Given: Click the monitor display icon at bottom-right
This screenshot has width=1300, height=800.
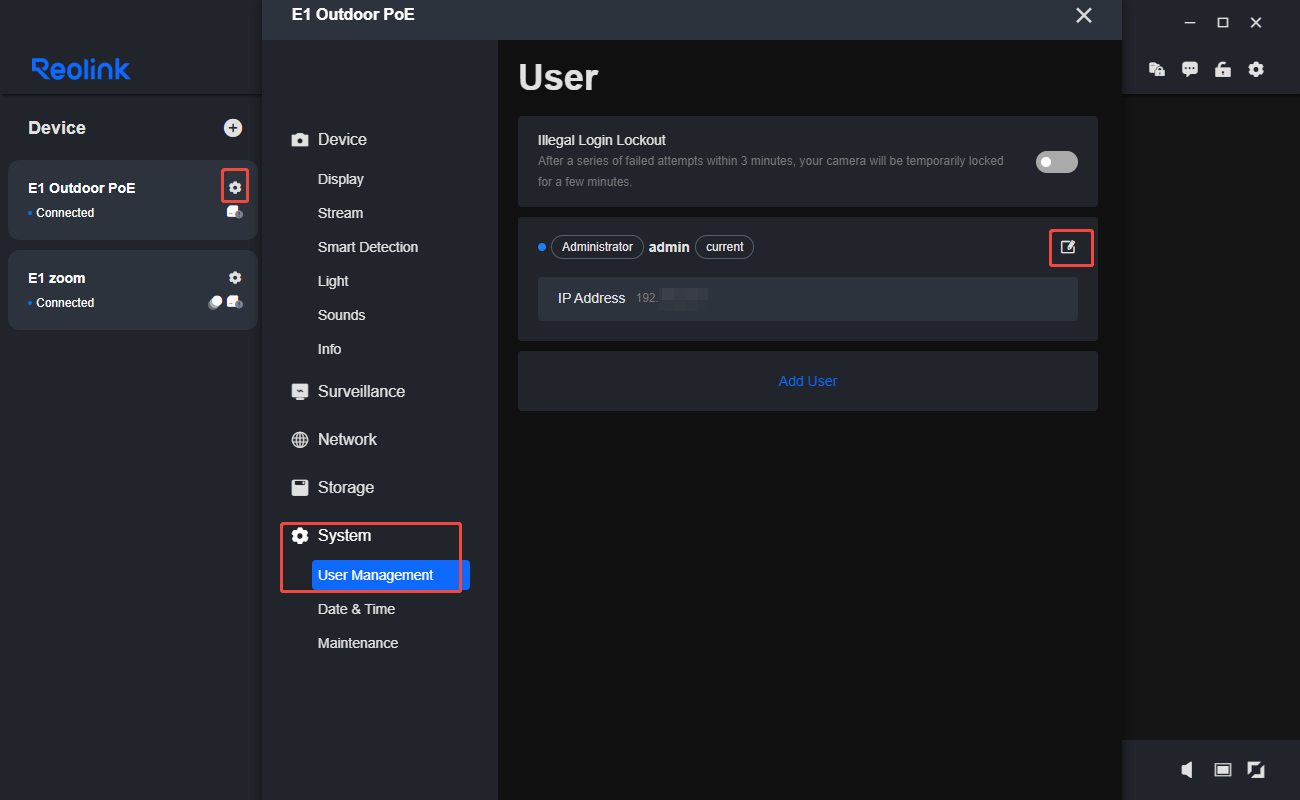Looking at the screenshot, I should (1221, 770).
